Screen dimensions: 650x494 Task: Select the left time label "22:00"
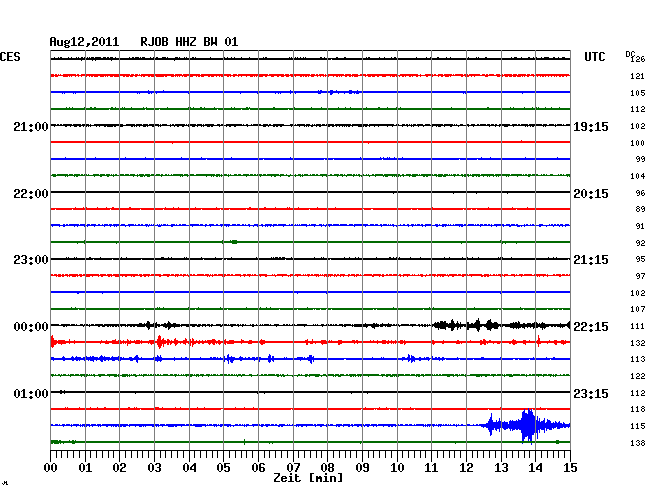pyautogui.click(x=31, y=194)
